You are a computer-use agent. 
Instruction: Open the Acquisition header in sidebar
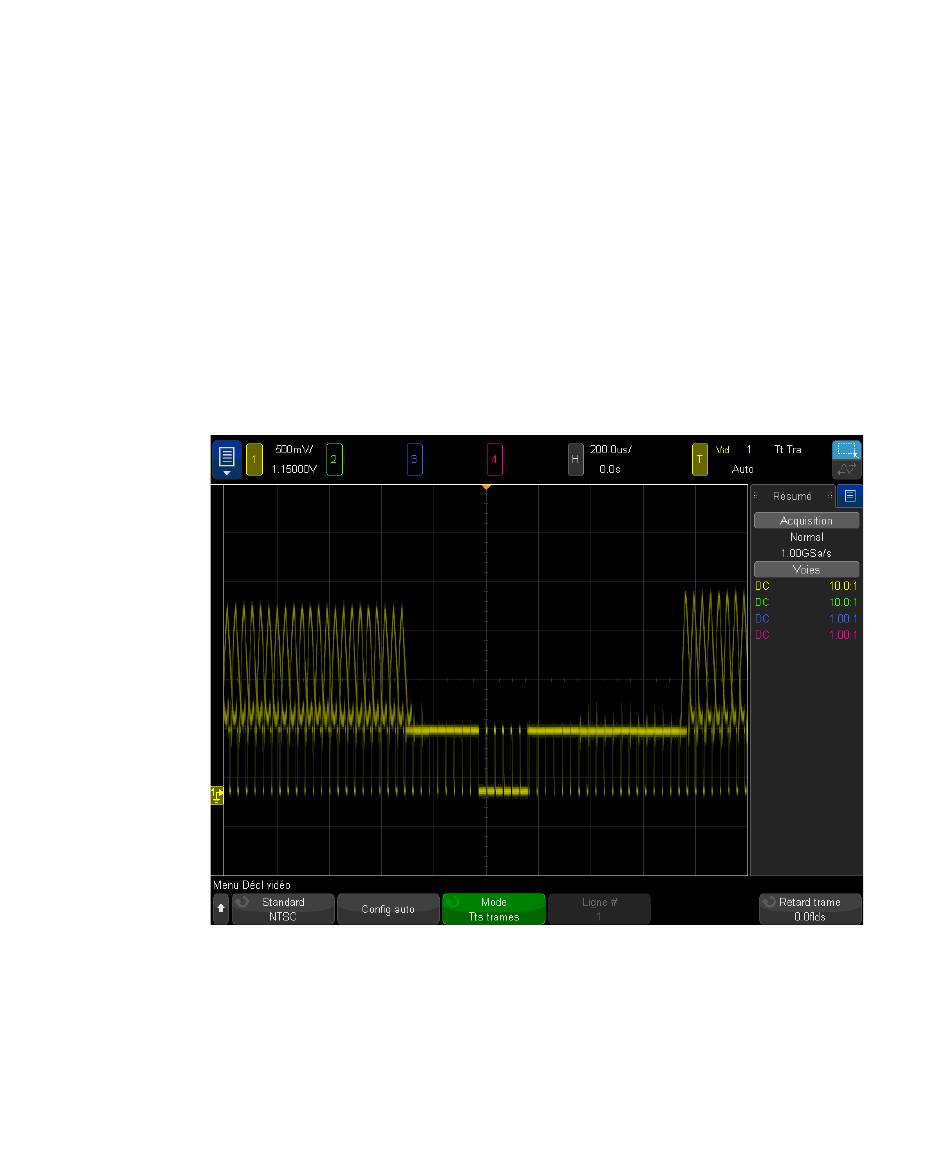(807, 521)
